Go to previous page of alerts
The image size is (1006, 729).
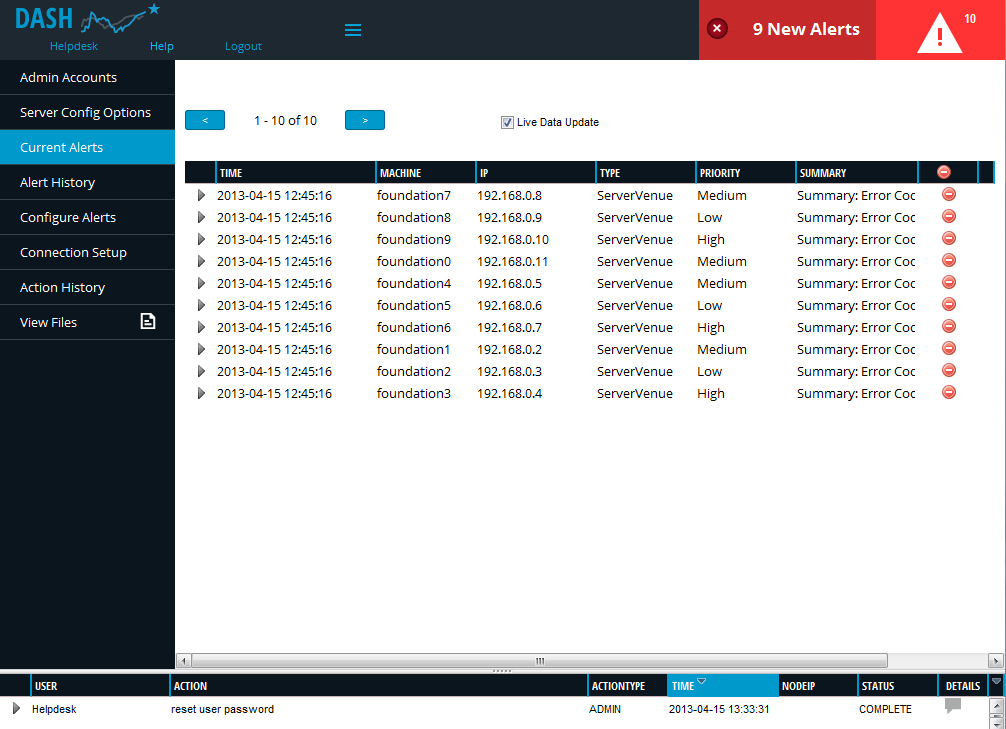(205, 120)
